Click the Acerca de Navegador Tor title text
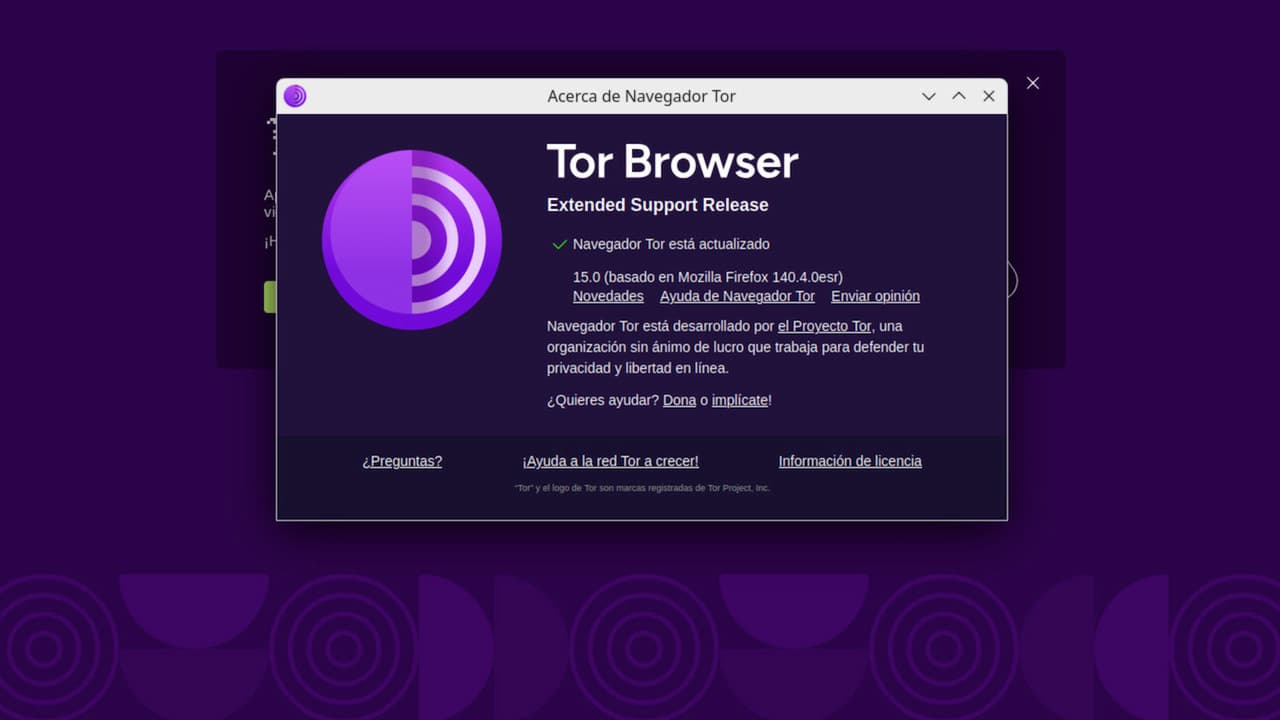This screenshot has width=1280, height=720. (x=641, y=96)
